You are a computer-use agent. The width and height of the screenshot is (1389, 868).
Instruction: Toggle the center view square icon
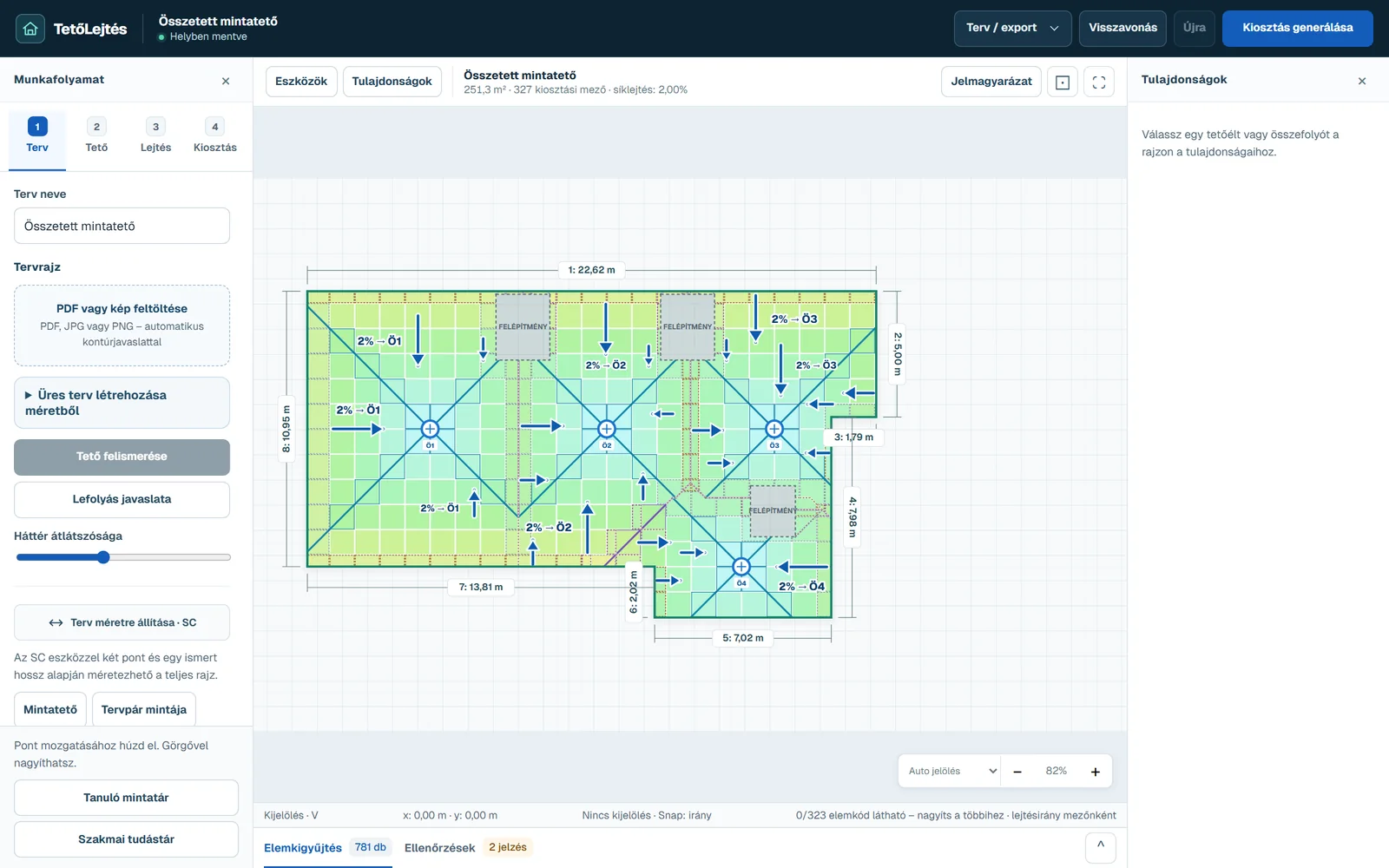(1063, 82)
